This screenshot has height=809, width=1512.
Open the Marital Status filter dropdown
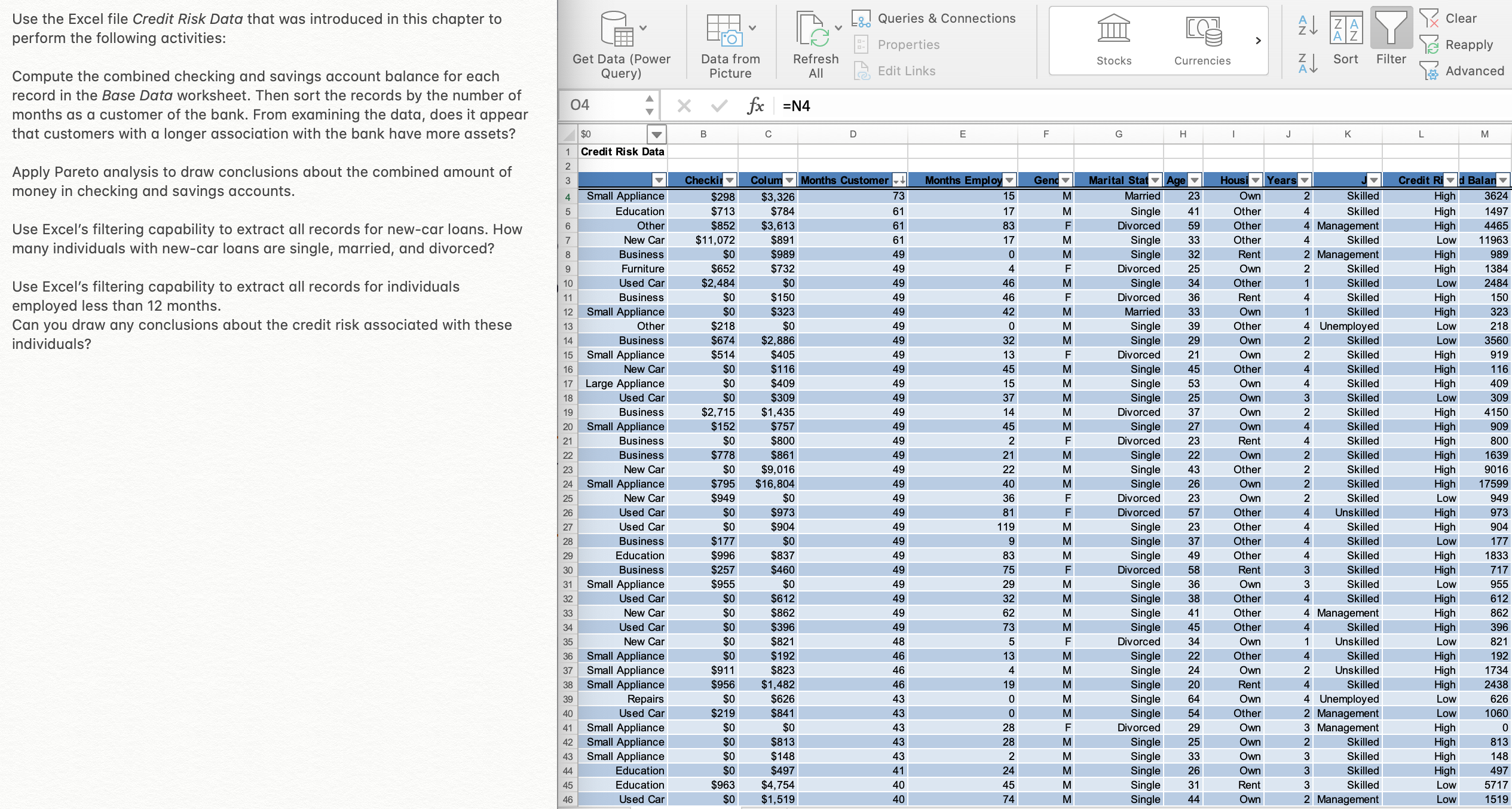[1154, 180]
